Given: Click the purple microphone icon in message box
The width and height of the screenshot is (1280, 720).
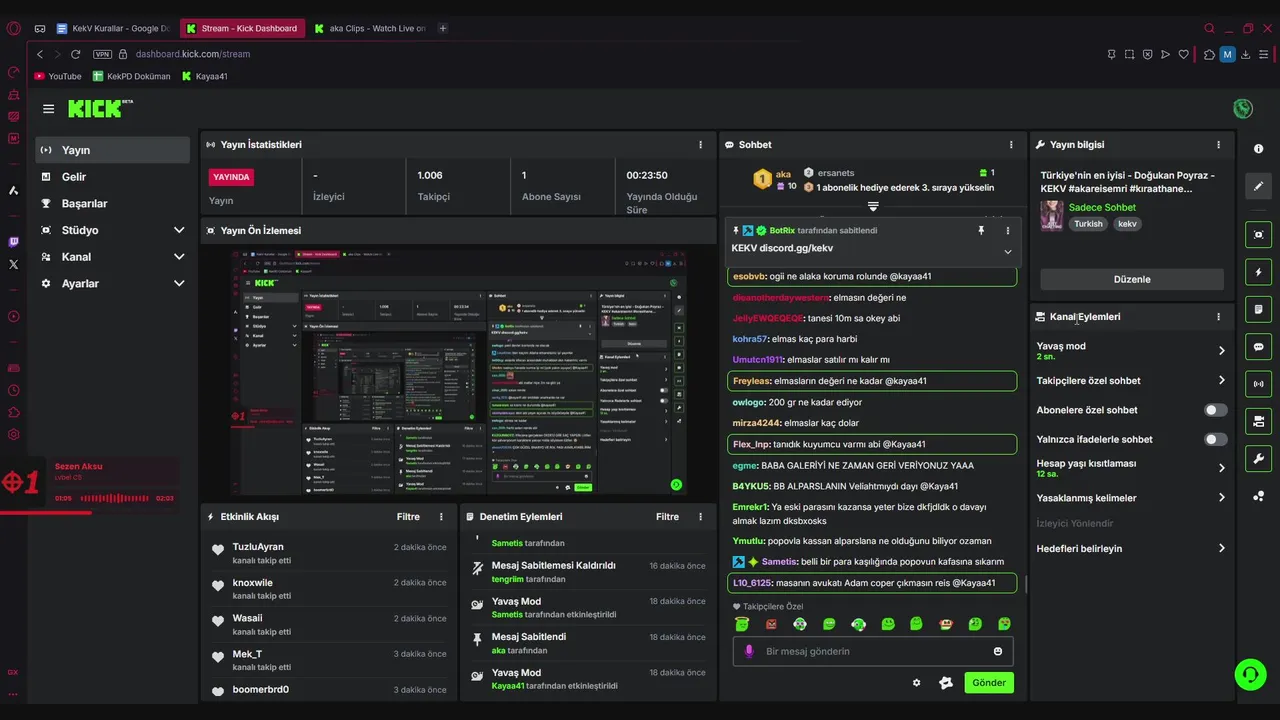Looking at the screenshot, I should point(748,651).
